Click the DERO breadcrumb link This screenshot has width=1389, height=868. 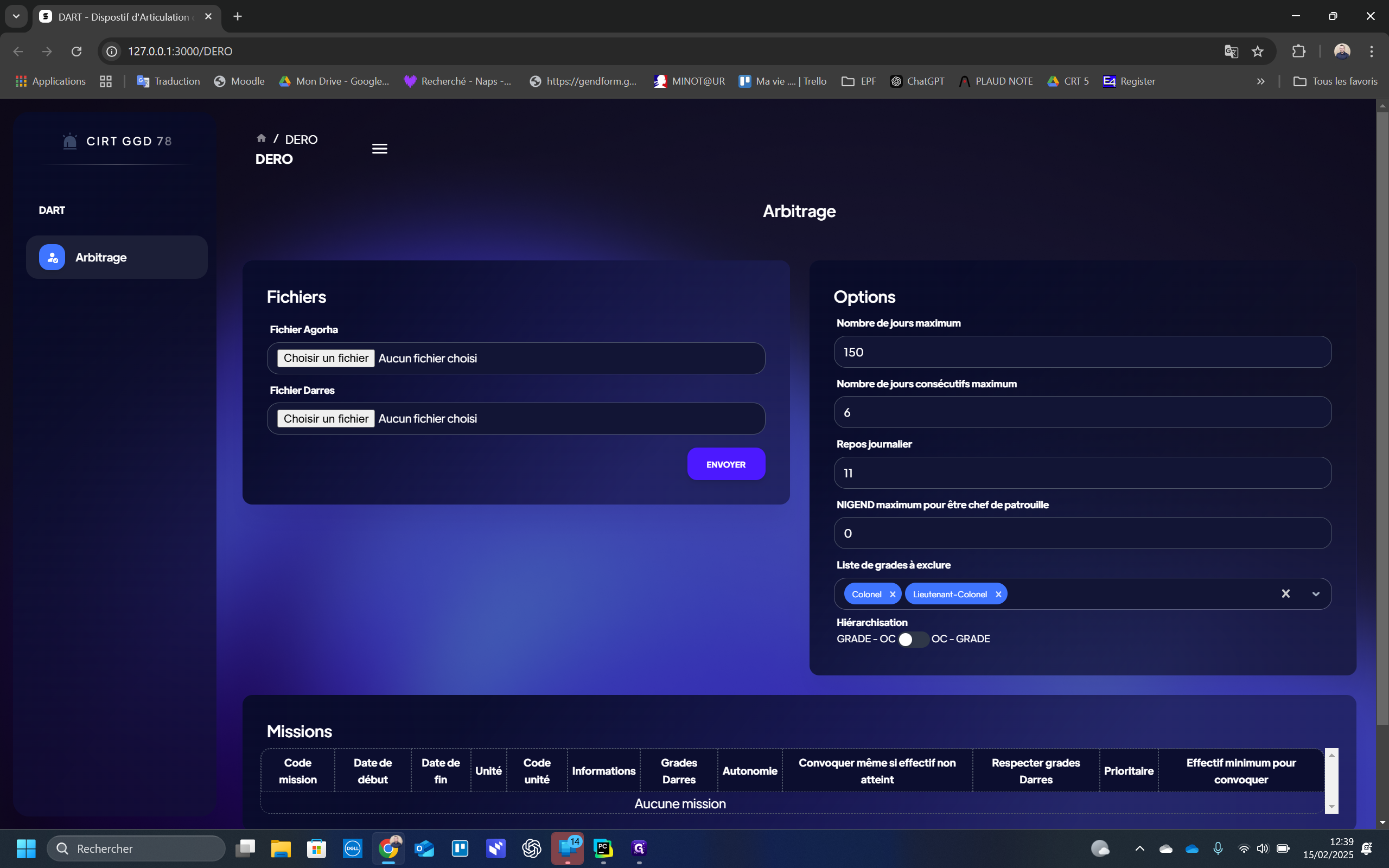pyautogui.click(x=301, y=139)
